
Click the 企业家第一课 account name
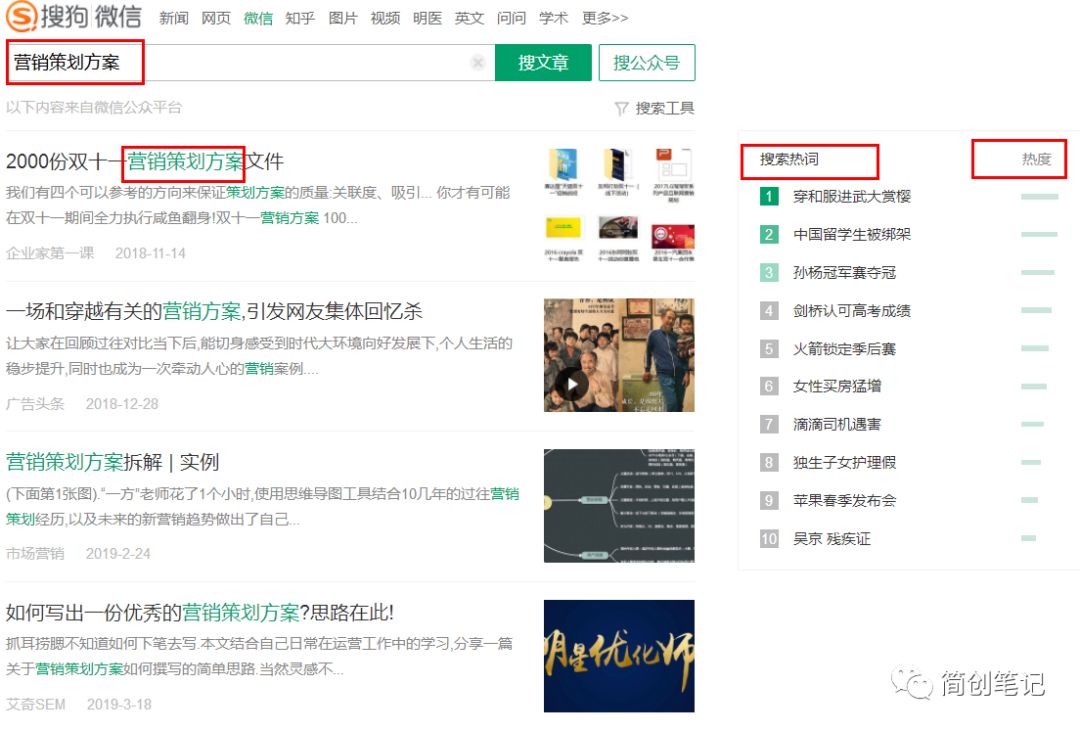tap(50, 253)
